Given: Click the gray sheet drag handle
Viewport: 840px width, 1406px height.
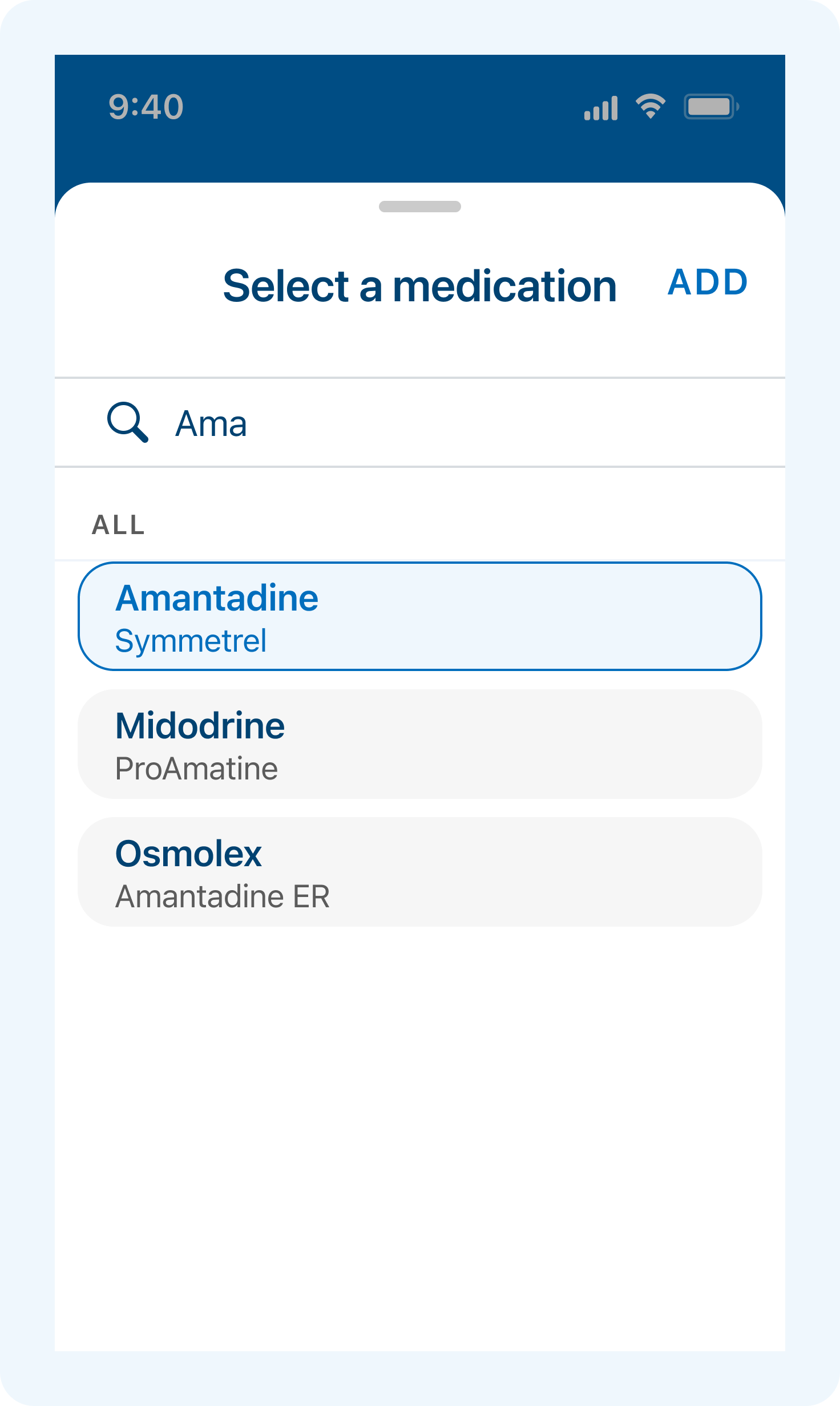Looking at the screenshot, I should (420, 207).
